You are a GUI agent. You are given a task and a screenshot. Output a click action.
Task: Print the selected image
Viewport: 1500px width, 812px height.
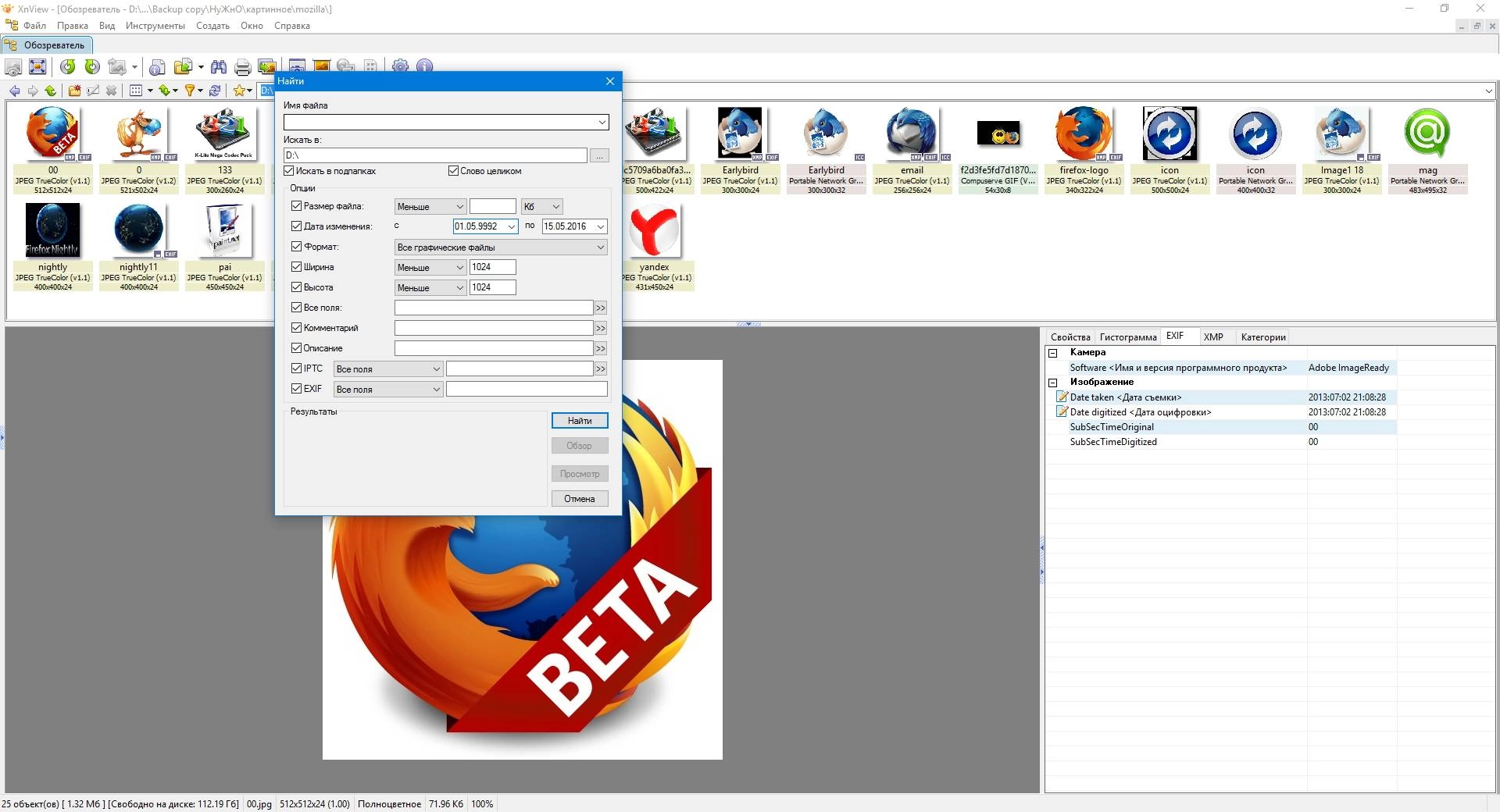[243, 67]
